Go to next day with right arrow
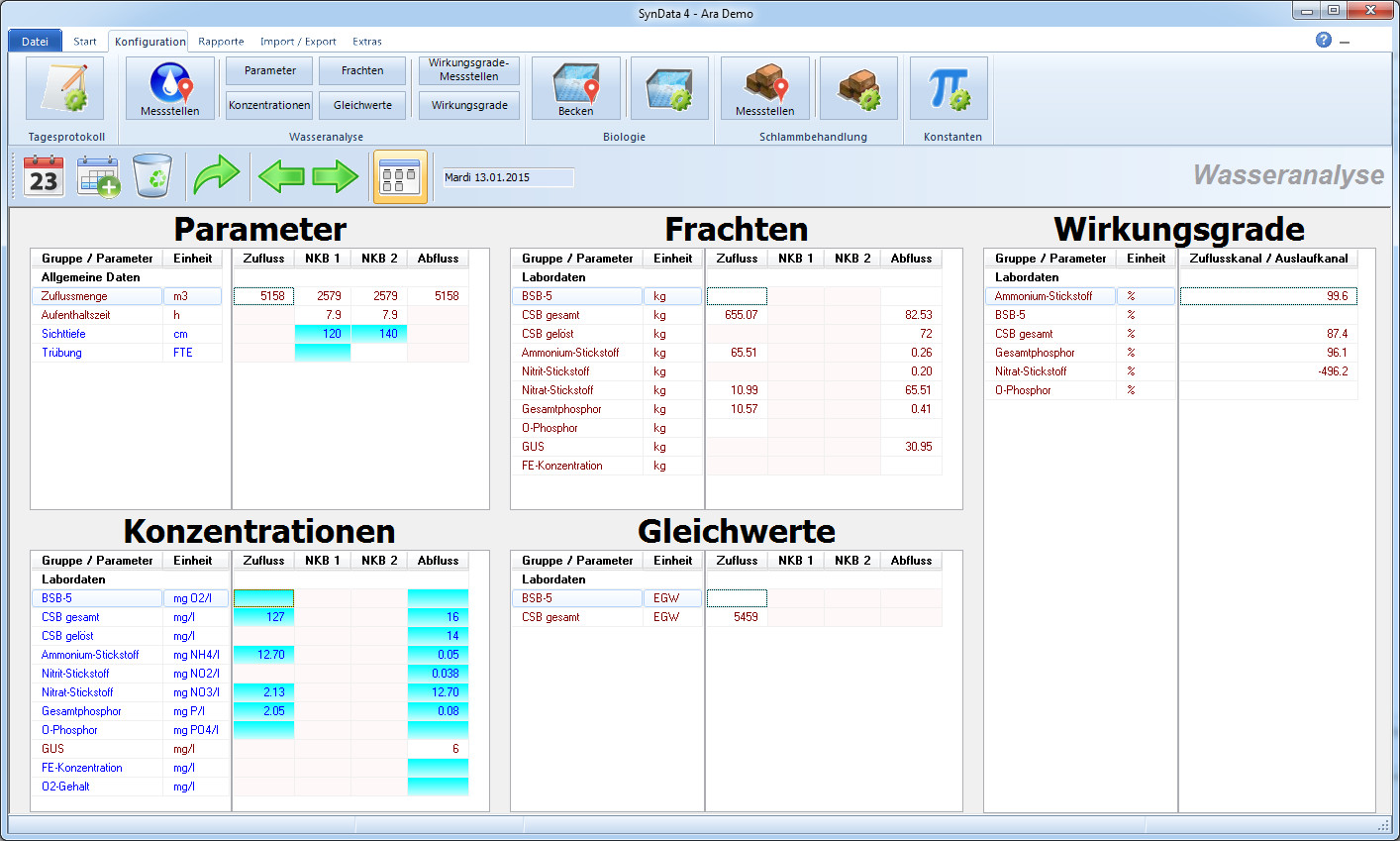 point(336,176)
